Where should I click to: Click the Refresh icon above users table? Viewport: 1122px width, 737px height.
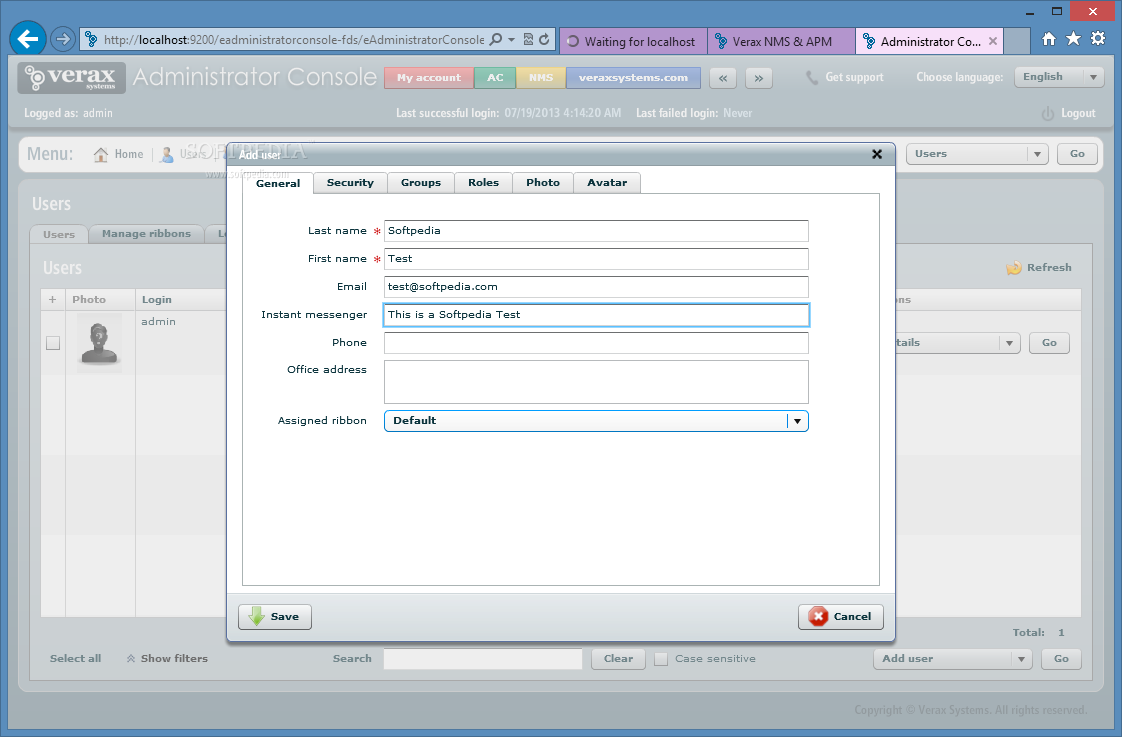1014,268
